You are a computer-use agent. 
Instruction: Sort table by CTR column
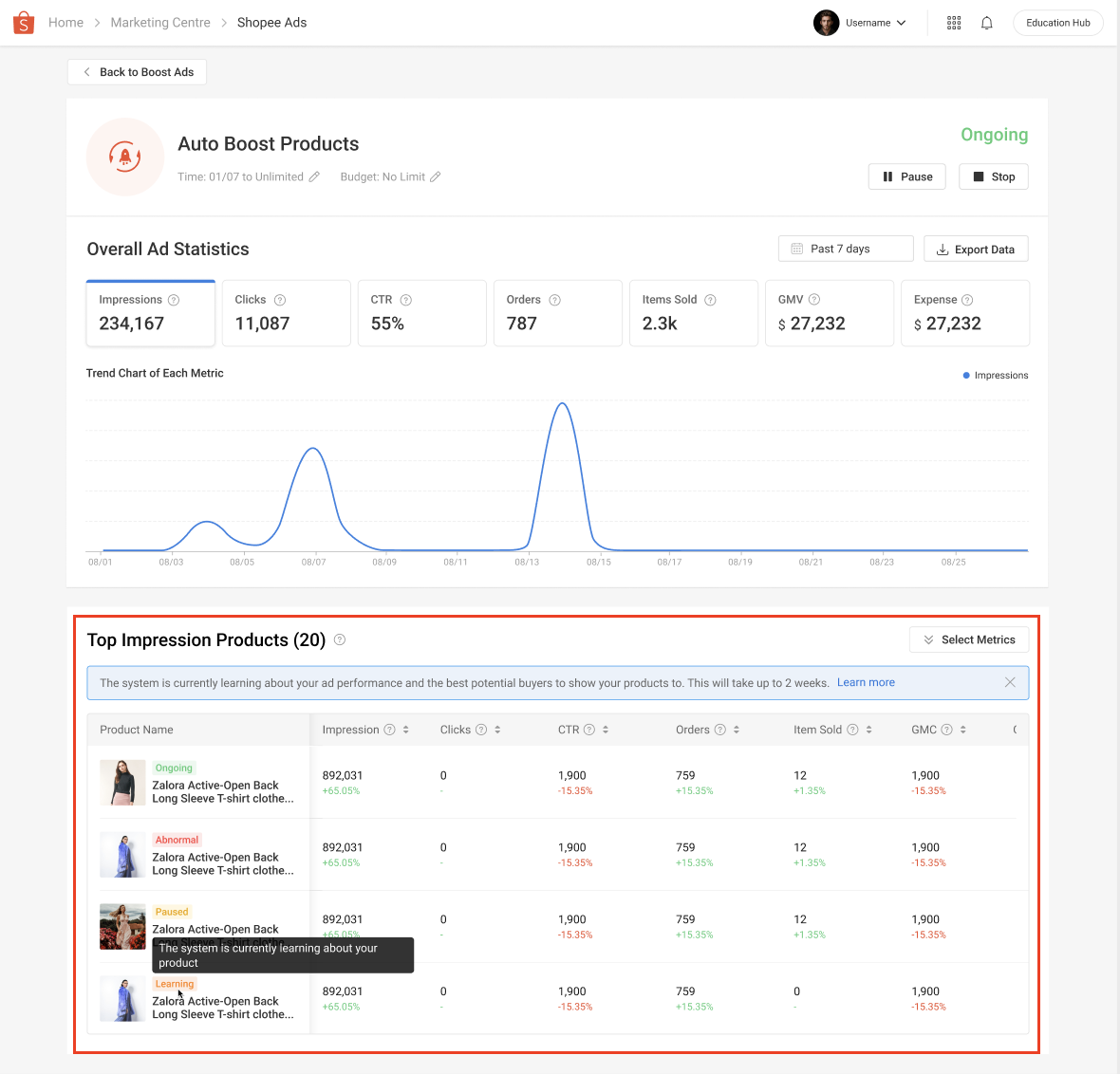pyautogui.click(x=605, y=730)
